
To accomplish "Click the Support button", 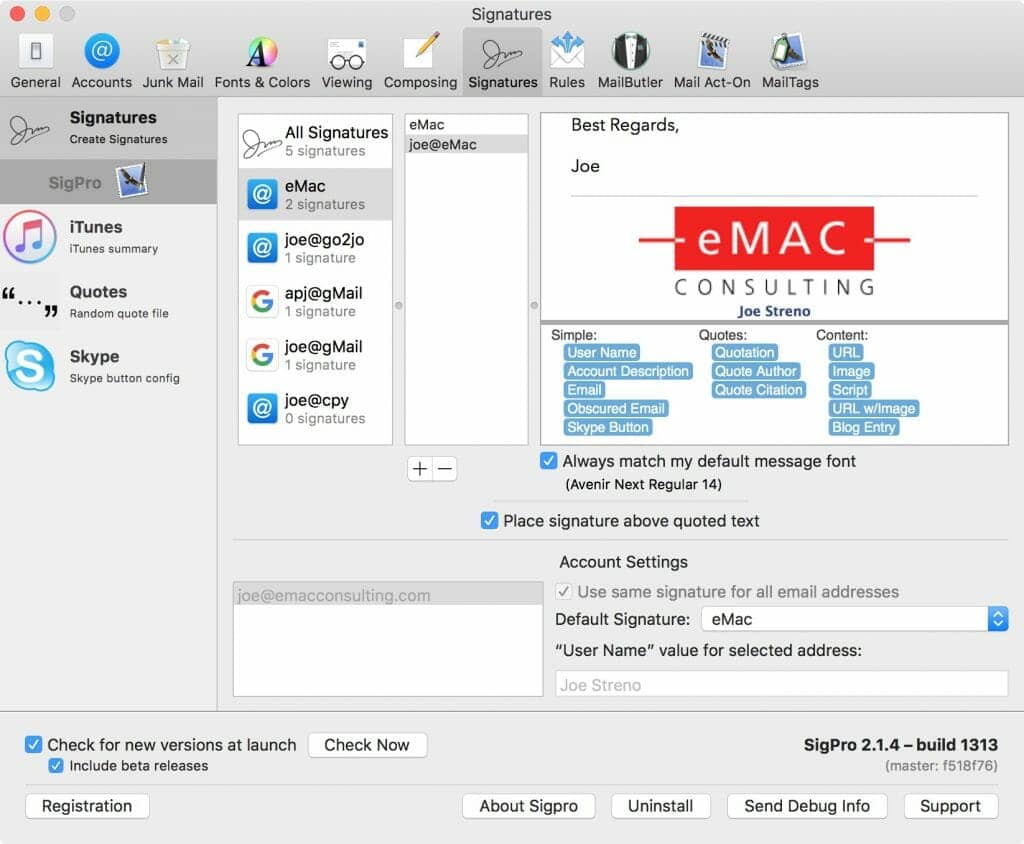I will coord(950,806).
